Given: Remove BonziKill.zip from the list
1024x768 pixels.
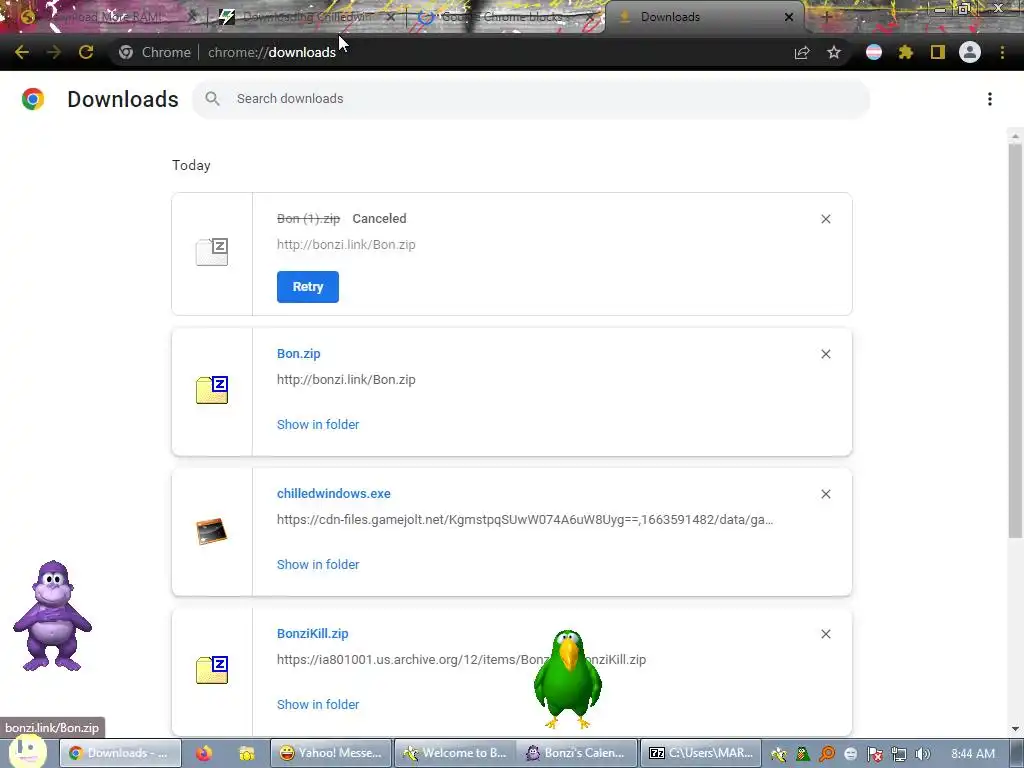Looking at the screenshot, I should pyautogui.click(x=825, y=634).
